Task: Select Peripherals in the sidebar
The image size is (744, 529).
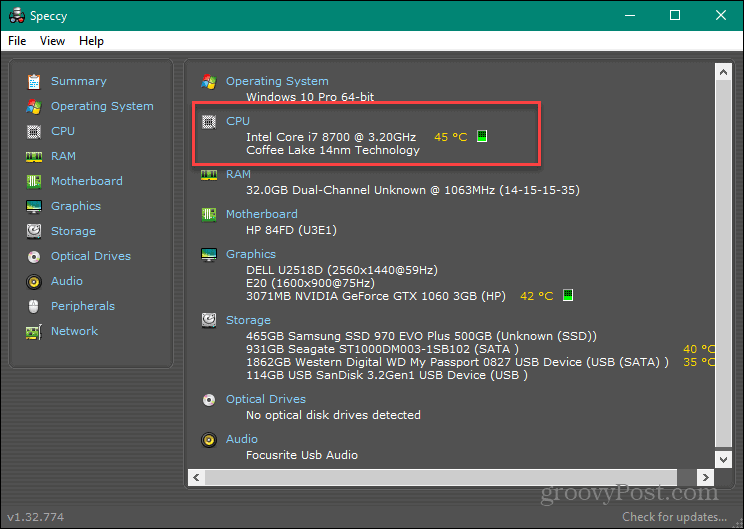Action: tap(83, 306)
